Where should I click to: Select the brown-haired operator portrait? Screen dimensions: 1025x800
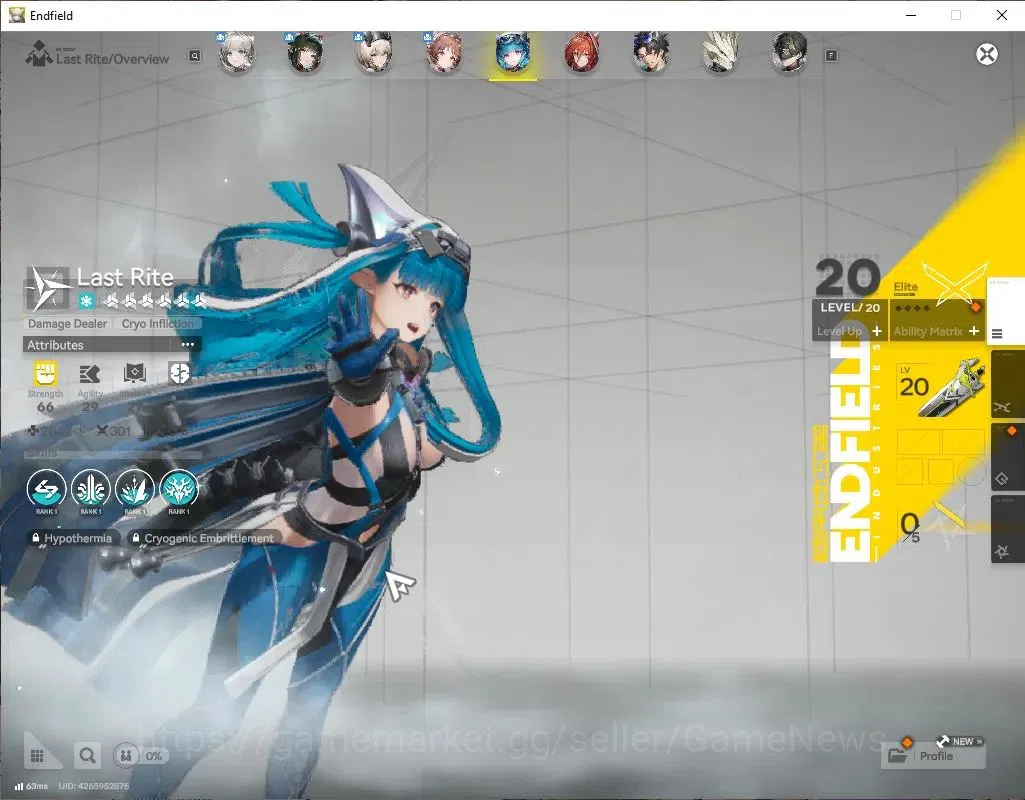pos(443,52)
